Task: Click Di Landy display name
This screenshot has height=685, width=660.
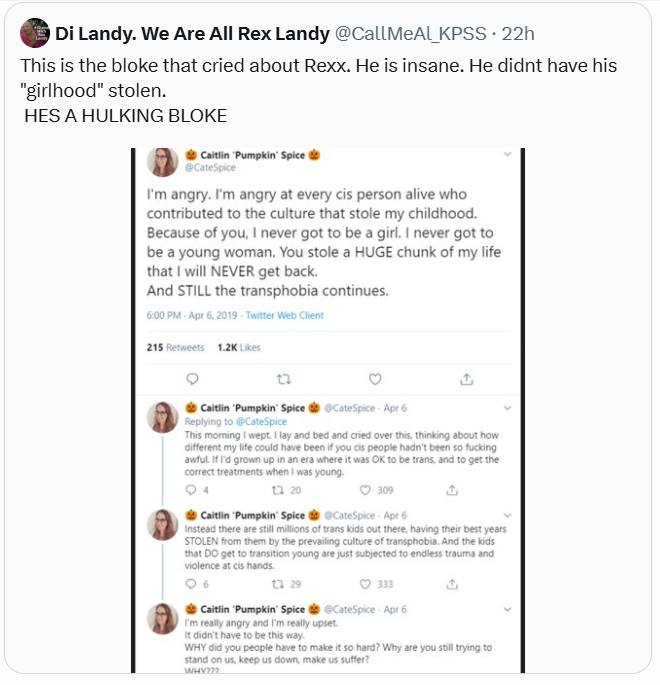Action: [x=192, y=33]
